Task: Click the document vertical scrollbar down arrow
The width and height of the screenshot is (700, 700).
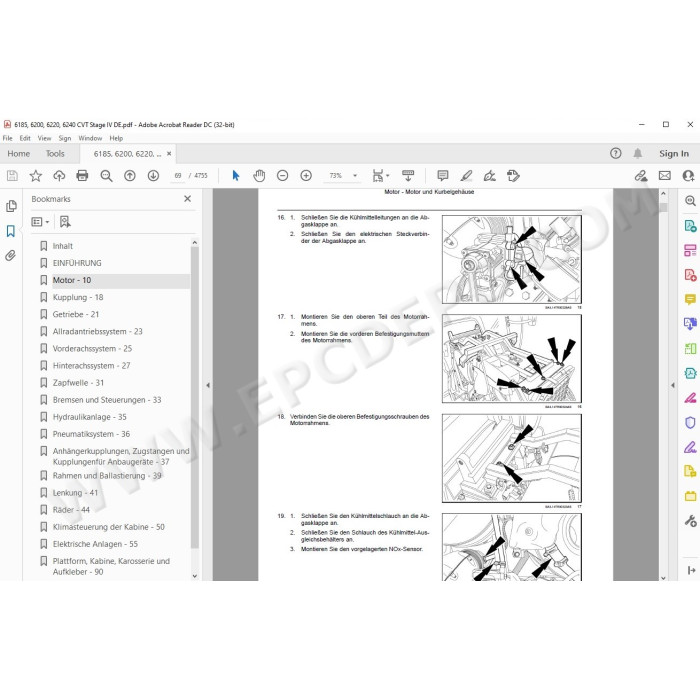Action: click(x=663, y=578)
